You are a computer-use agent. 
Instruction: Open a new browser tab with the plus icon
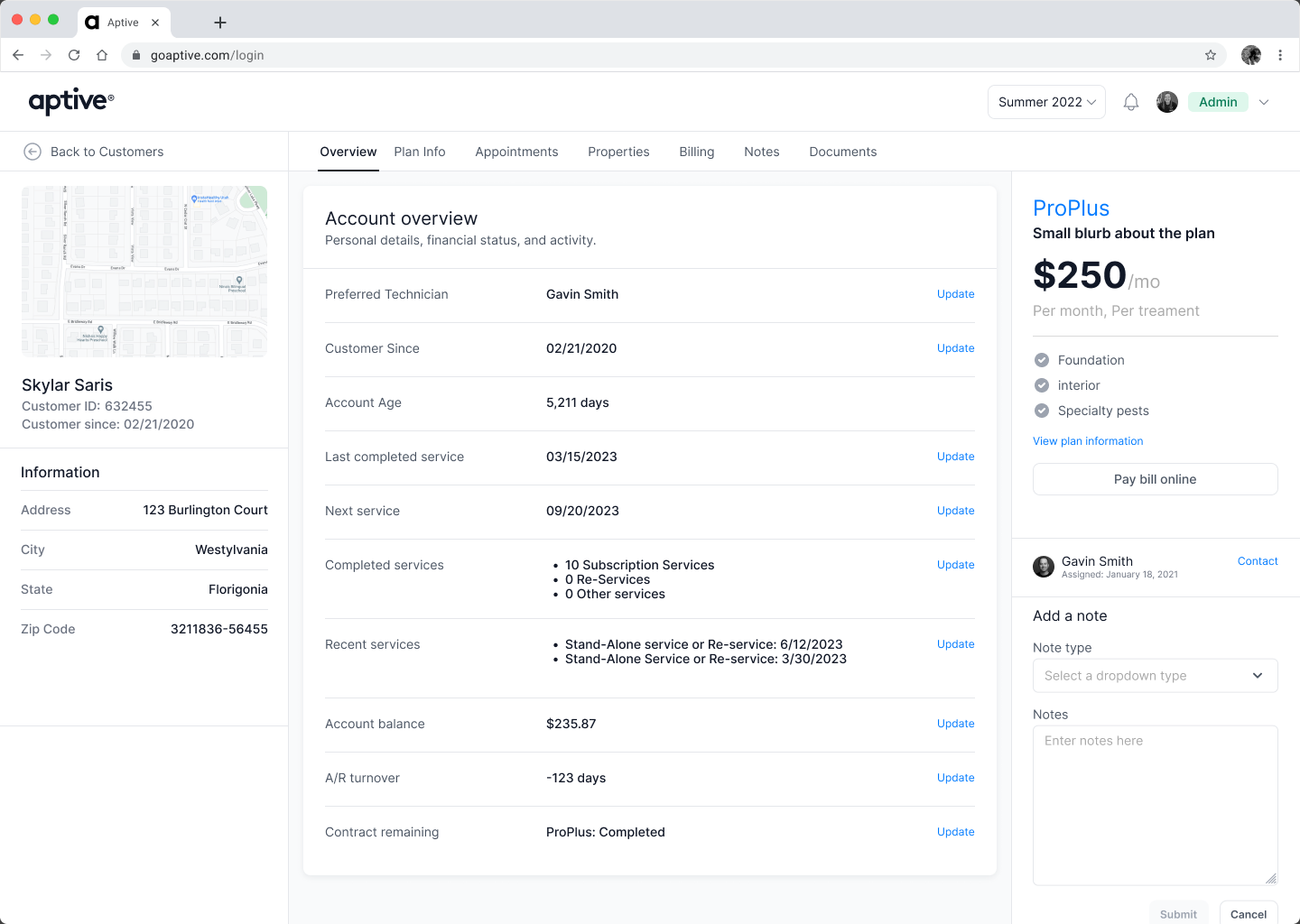[x=220, y=23]
